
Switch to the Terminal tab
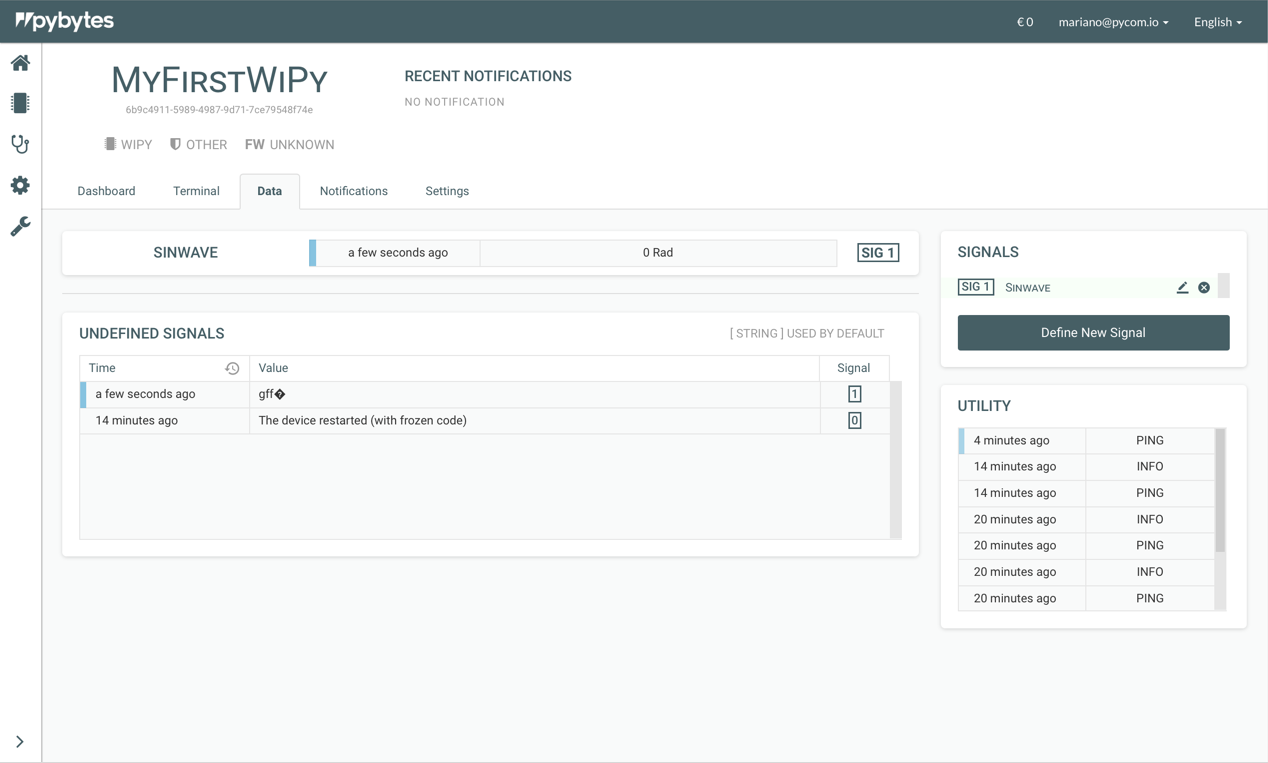[196, 191]
